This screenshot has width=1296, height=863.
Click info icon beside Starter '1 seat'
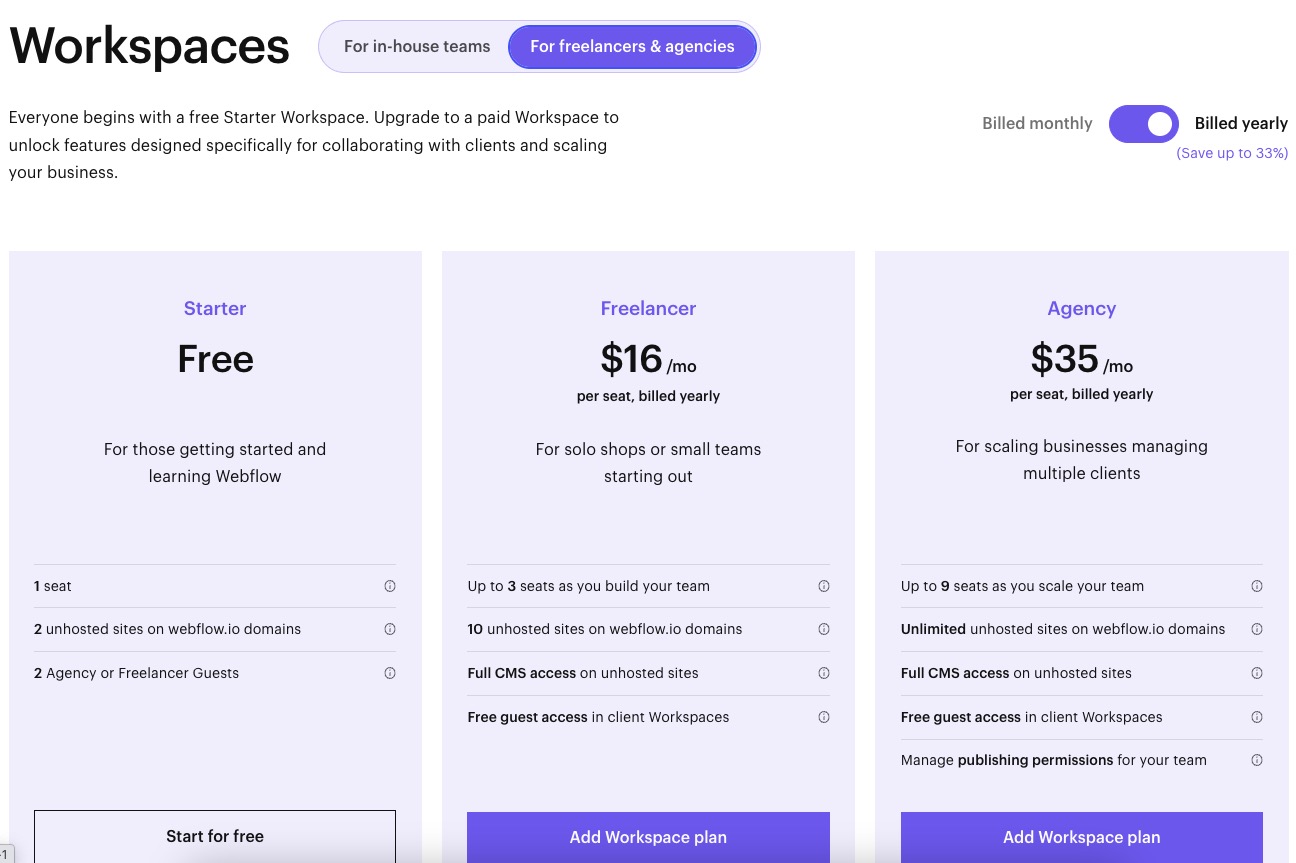point(390,586)
